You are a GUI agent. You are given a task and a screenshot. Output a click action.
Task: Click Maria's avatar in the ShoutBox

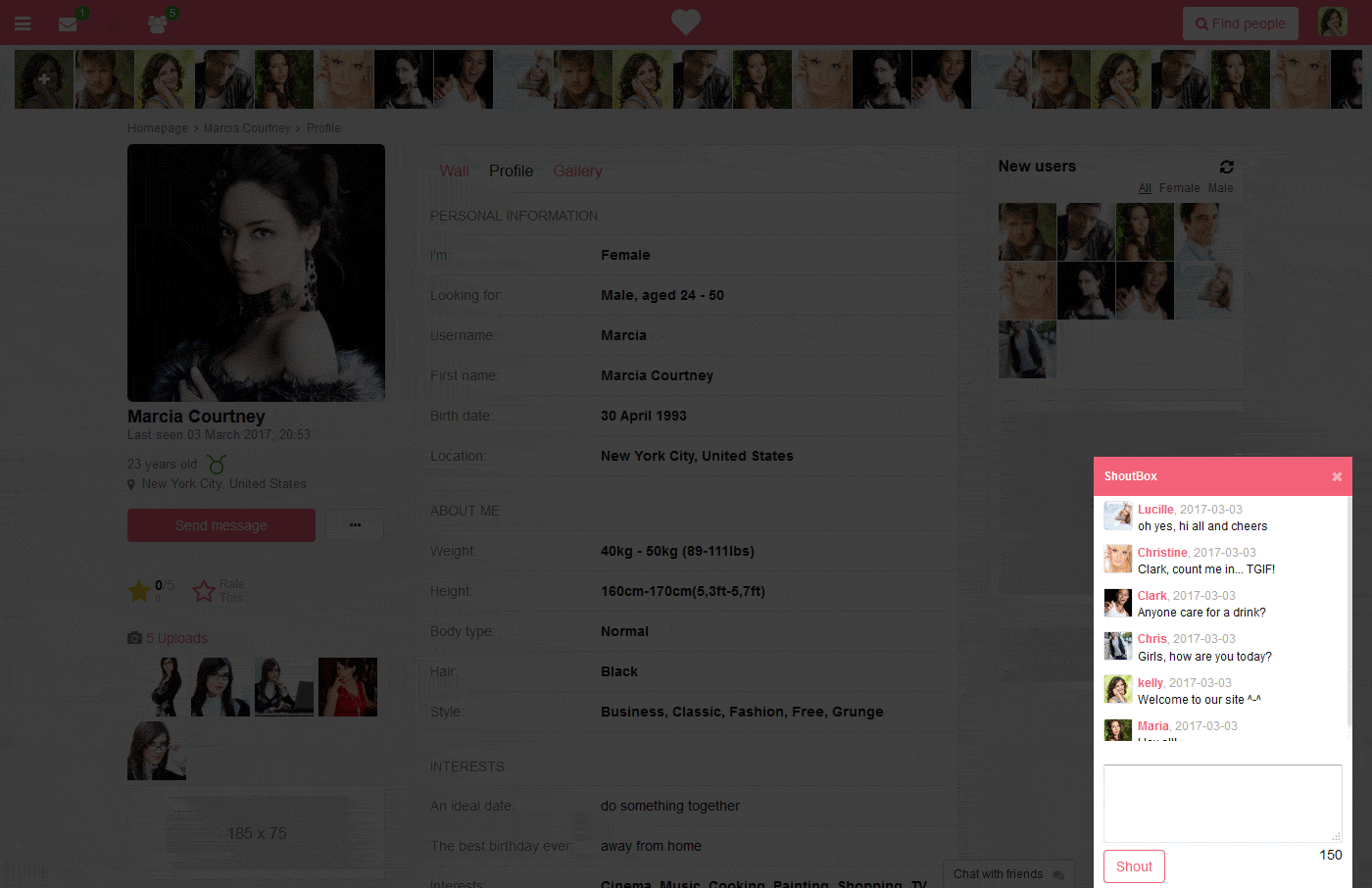(1118, 730)
